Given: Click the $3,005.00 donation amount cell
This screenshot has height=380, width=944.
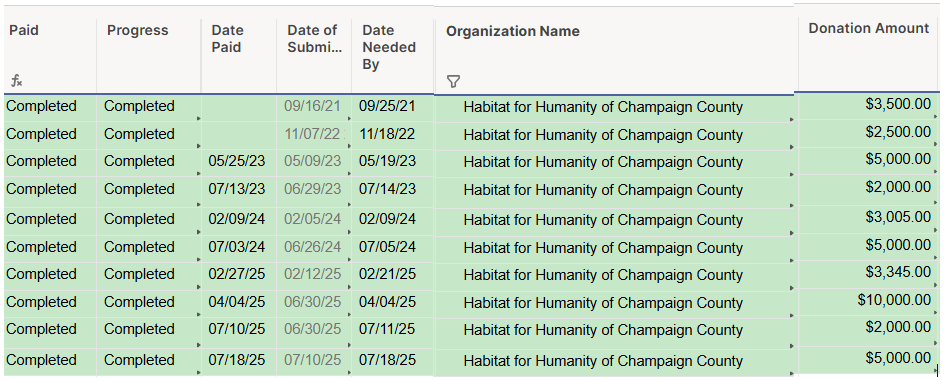Looking at the screenshot, I should click(868, 217).
